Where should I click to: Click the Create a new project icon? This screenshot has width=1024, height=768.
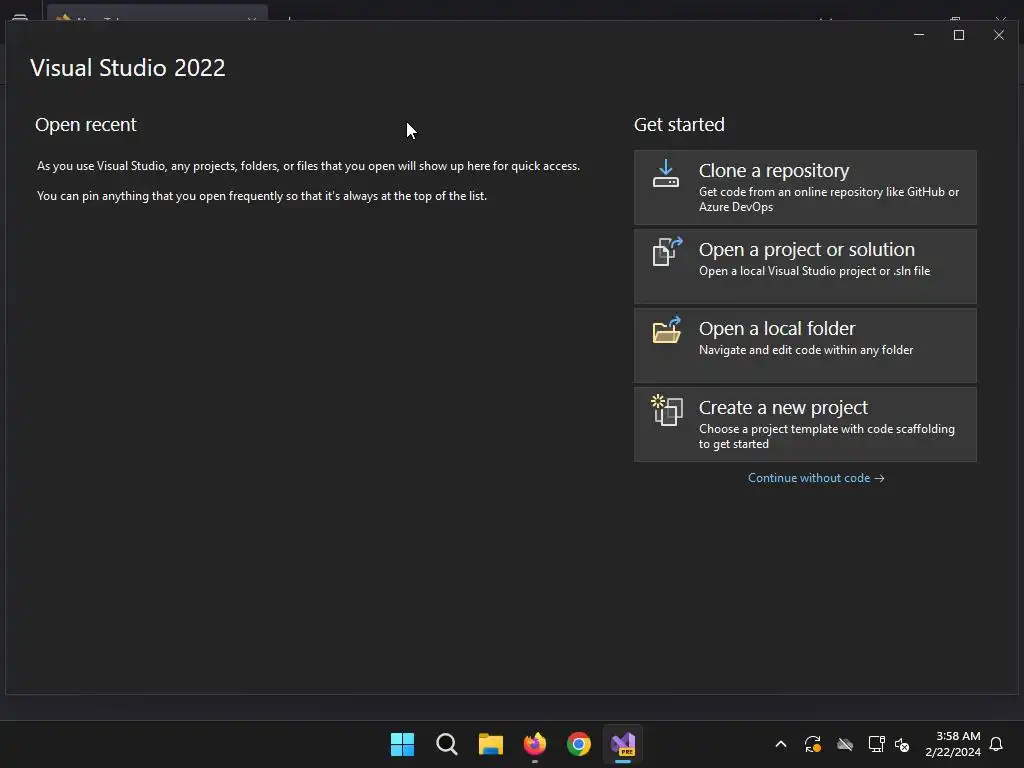(x=667, y=410)
